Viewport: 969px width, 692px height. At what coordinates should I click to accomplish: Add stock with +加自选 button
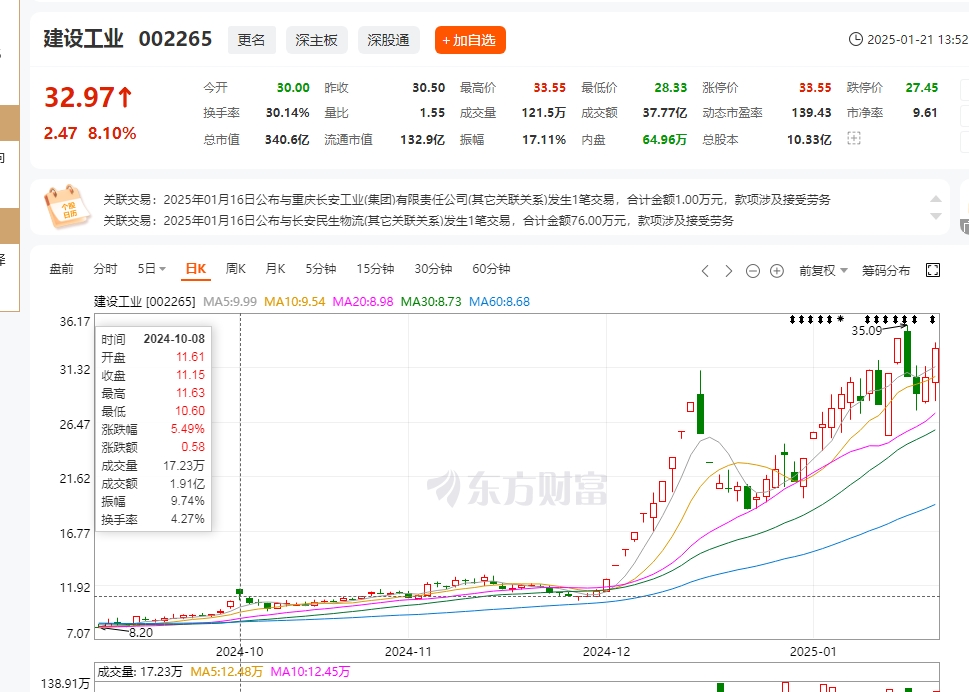[x=470, y=40]
